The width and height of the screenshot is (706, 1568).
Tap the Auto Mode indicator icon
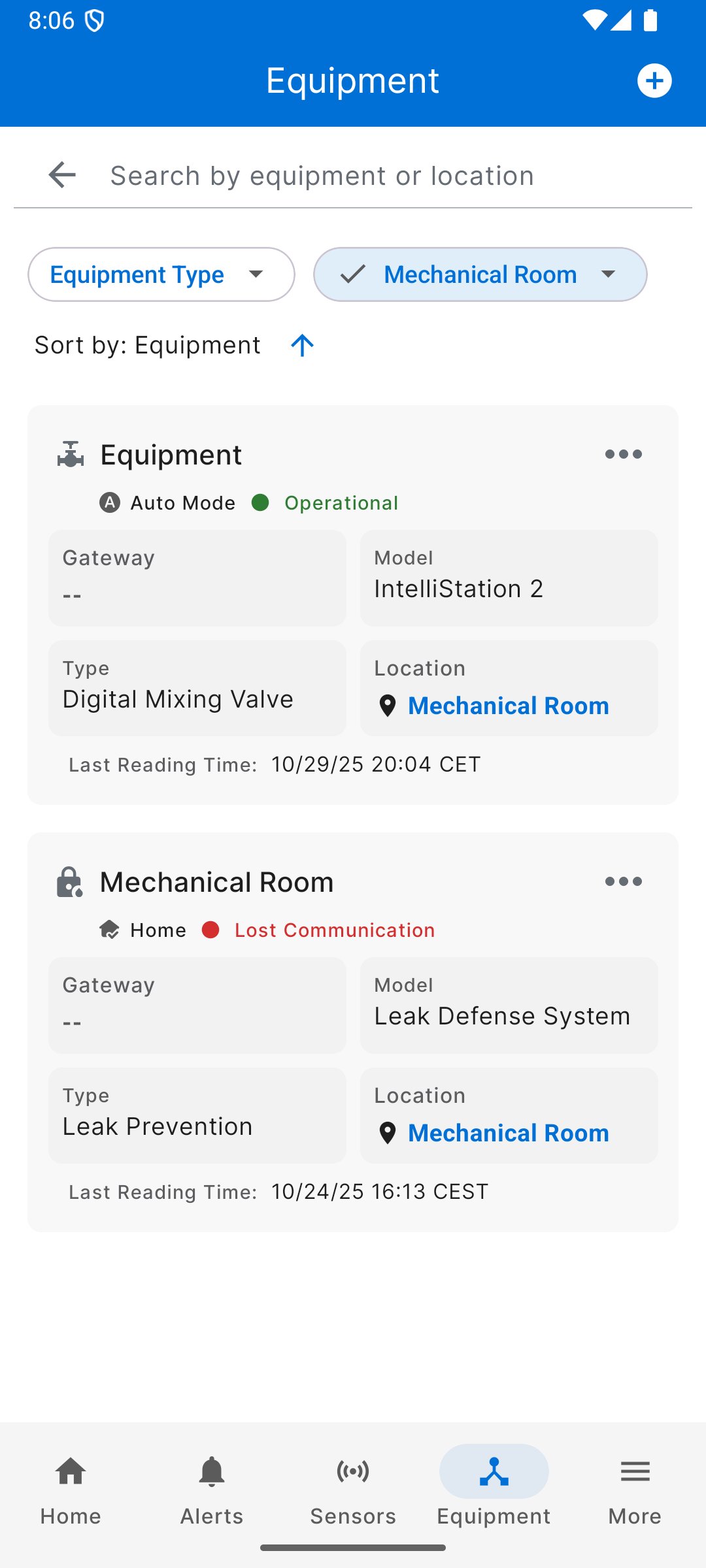(x=110, y=502)
